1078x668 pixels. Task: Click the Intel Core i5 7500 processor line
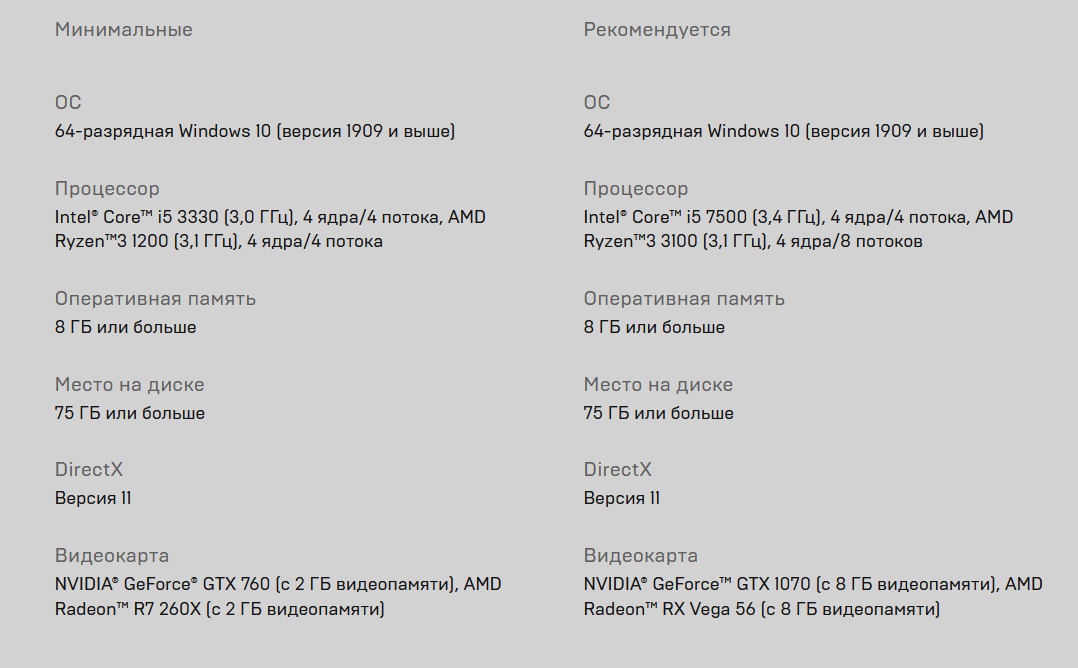798,217
